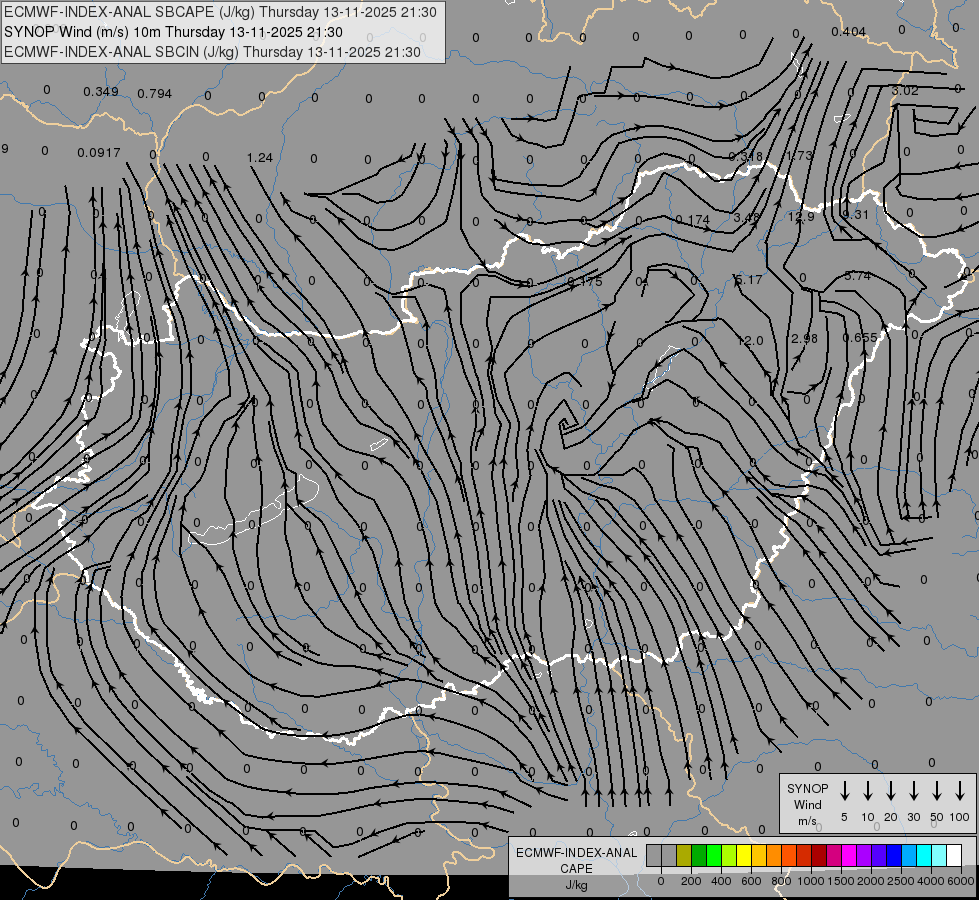The image size is (979, 900).
Task: Click the 'ECMWF-INDEX-ANAL CAPE' legend heading
Action: pos(576,860)
